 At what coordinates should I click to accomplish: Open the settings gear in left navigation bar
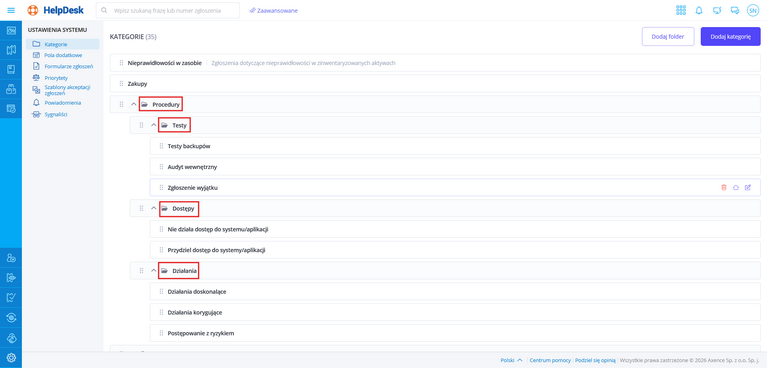(x=11, y=358)
